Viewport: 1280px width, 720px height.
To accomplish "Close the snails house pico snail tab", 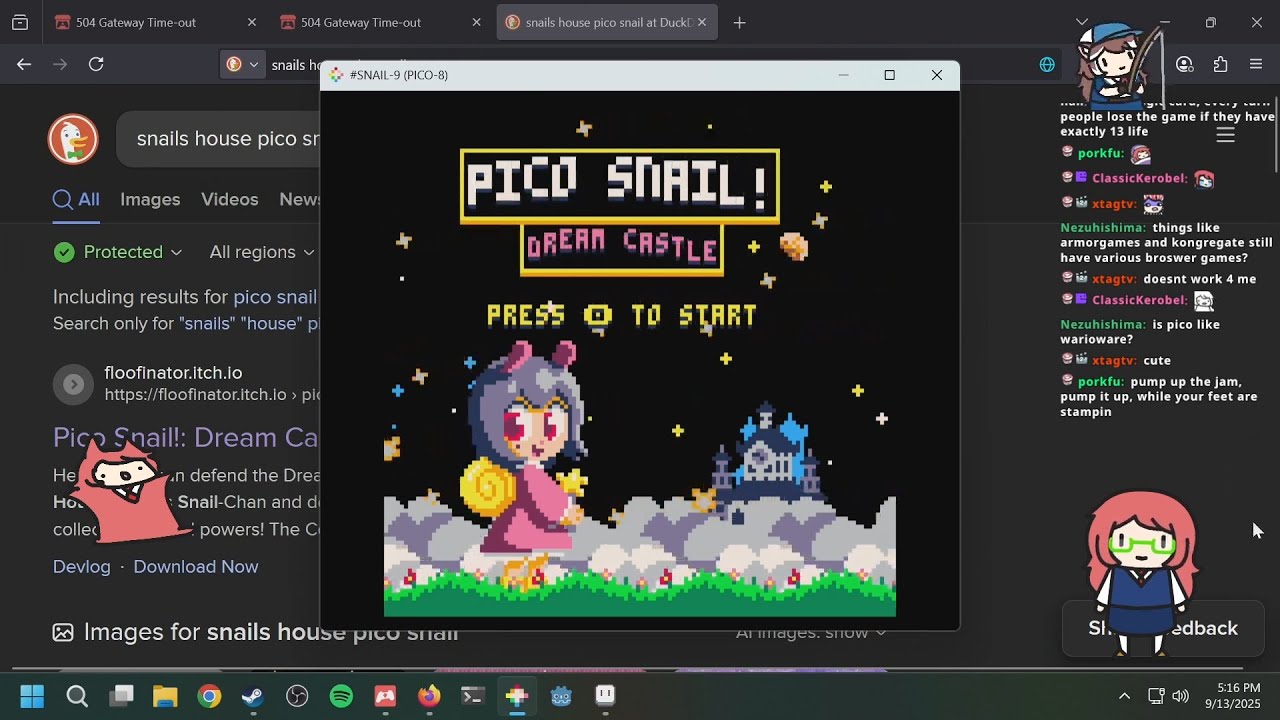I will pyautogui.click(x=701, y=22).
